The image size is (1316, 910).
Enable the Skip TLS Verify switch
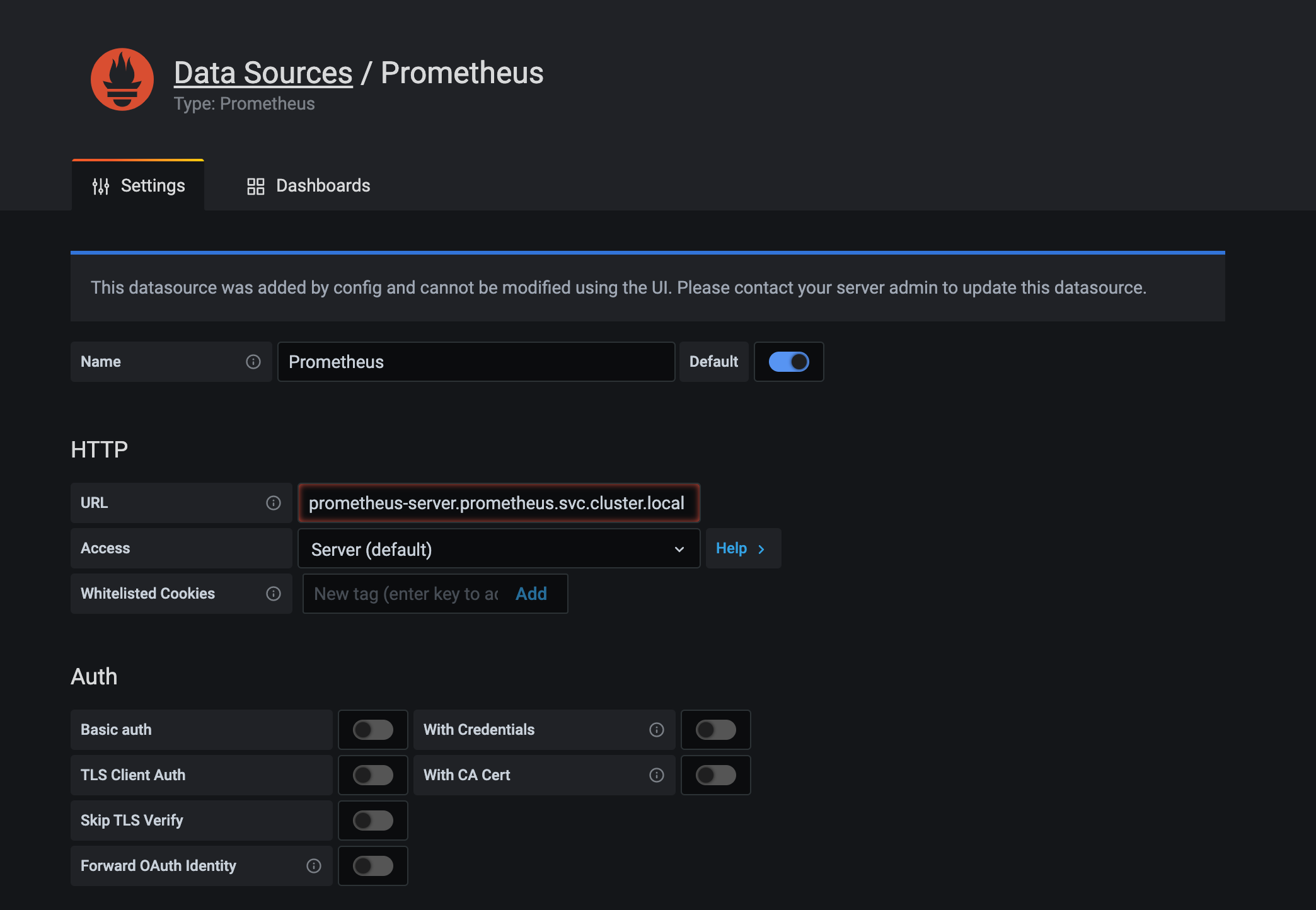(373, 821)
